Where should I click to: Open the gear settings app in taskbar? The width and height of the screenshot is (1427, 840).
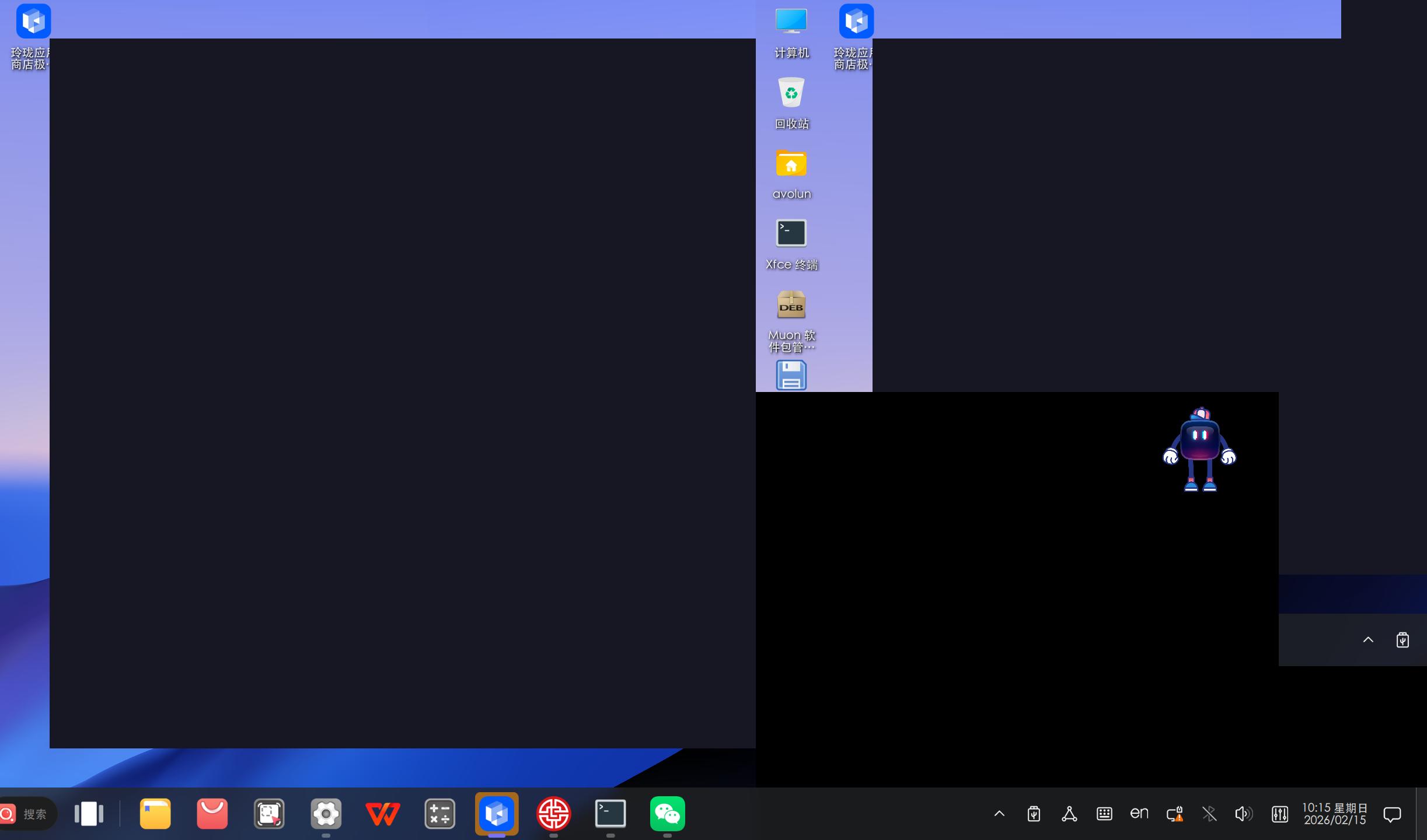pos(326,814)
